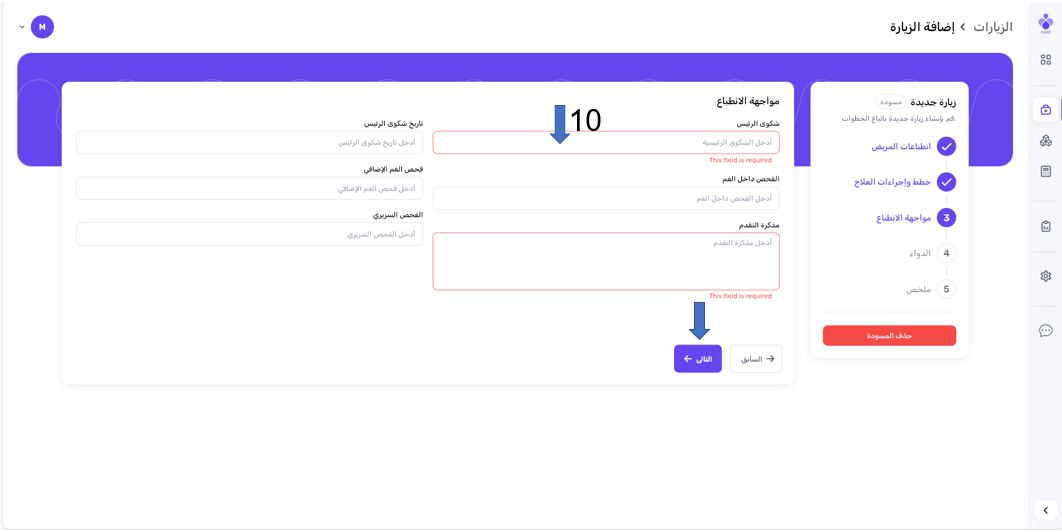Screen dimensions: 1062x532
Task: Open the document icon below patients icon
Action: point(1045,172)
